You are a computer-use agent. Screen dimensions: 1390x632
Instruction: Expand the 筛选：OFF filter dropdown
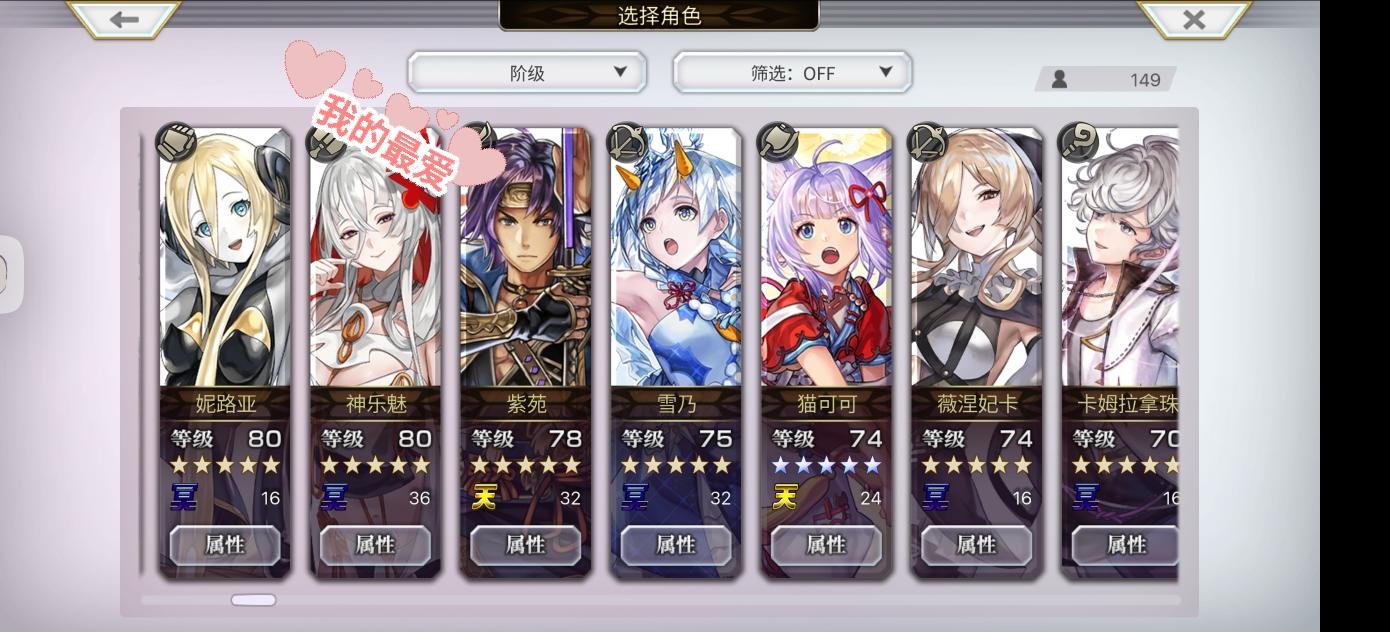point(792,73)
